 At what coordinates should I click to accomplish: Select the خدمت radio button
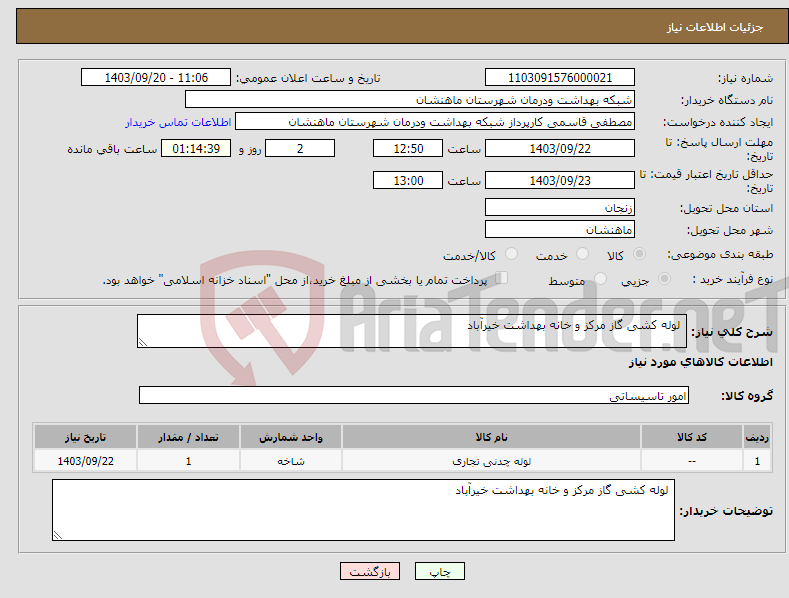coord(582,254)
